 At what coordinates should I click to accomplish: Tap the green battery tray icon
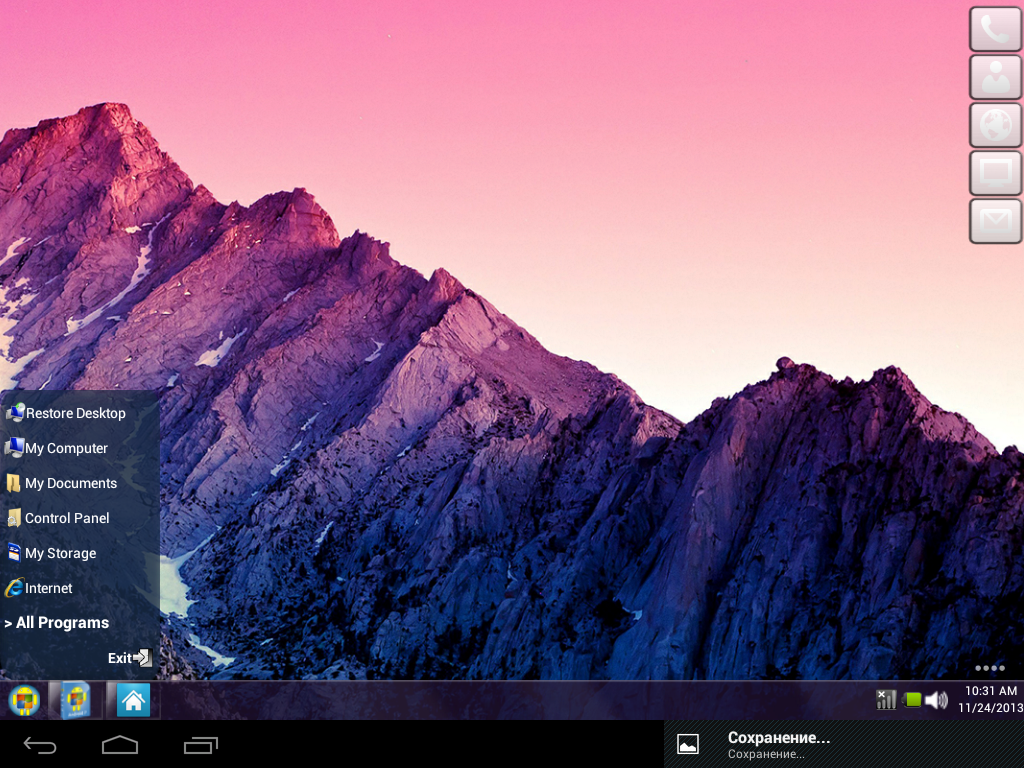pyautogui.click(x=912, y=701)
